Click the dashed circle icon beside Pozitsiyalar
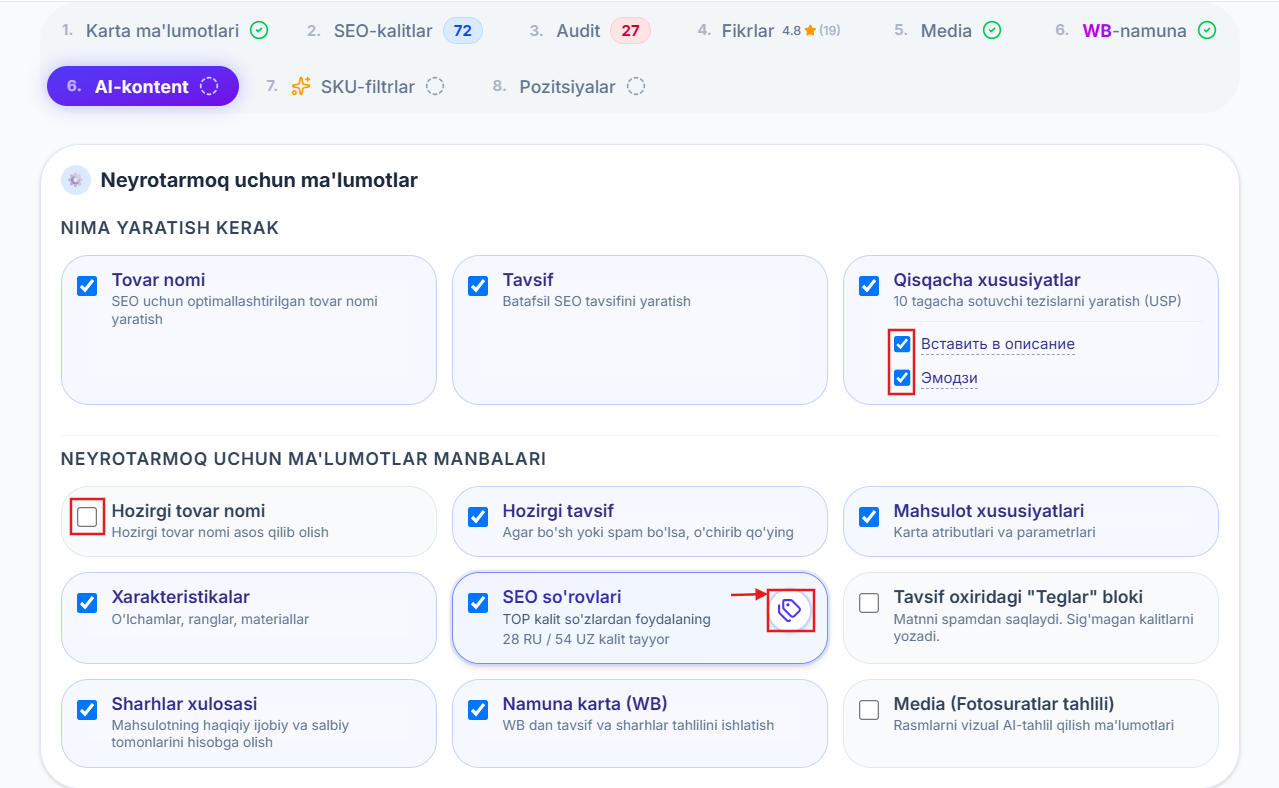The height and width of the screenshot is (788, 1279). 636,87
